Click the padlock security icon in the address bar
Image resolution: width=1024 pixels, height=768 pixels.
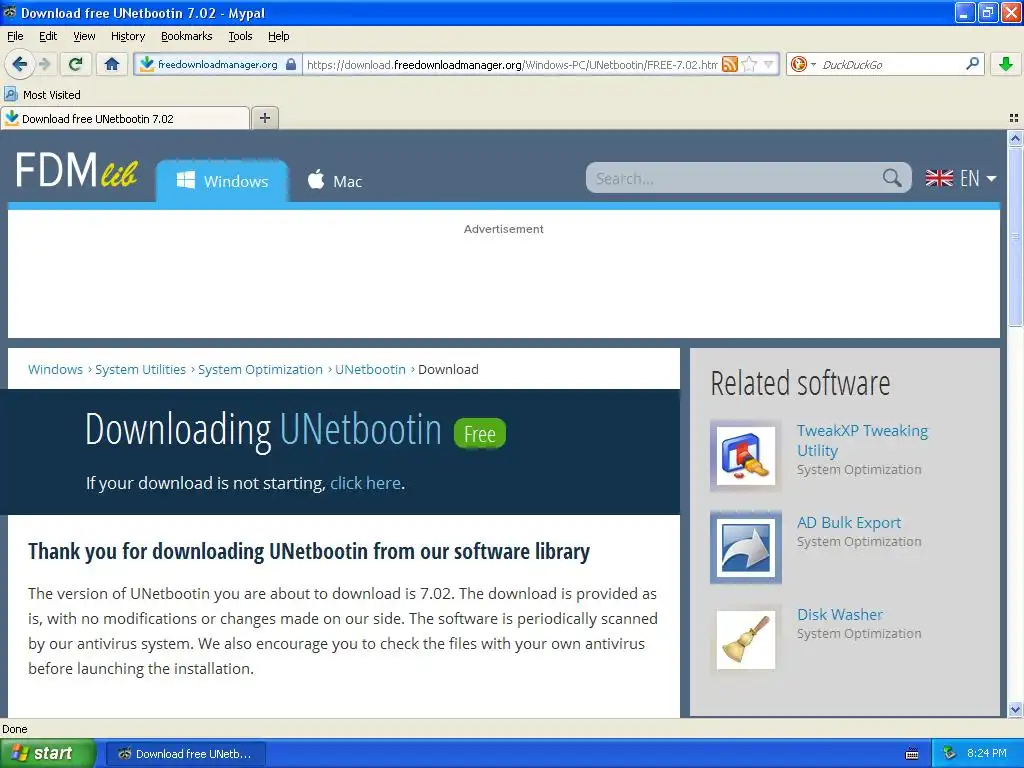tap(291, 64)
